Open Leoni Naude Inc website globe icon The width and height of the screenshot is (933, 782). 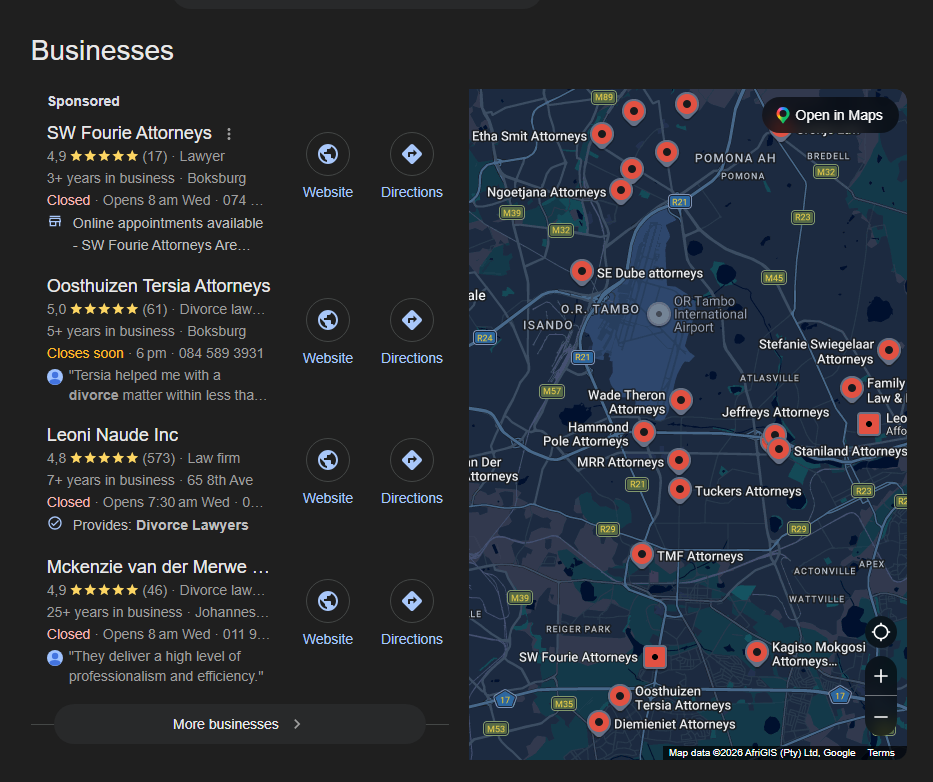328,460
